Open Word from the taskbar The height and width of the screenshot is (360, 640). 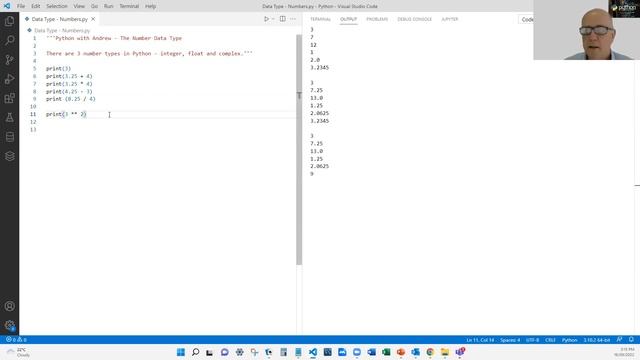[371, 352]
